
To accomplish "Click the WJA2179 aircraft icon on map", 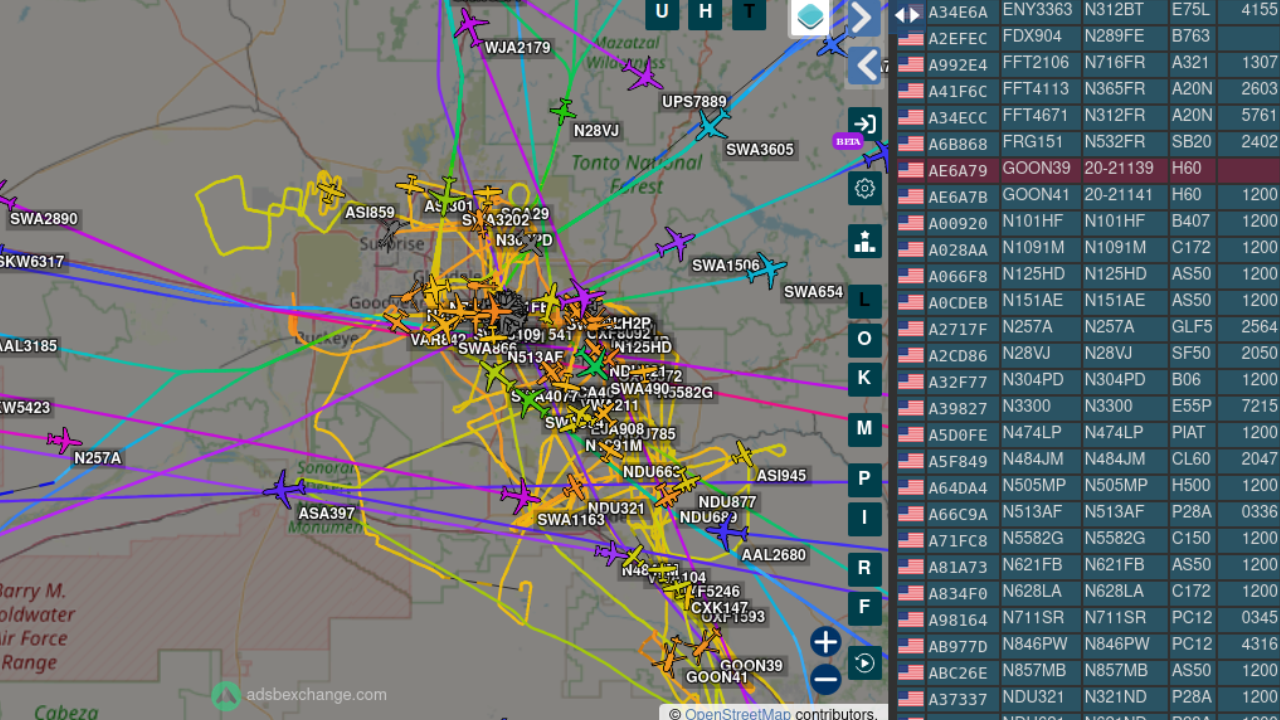I will pyautogui.click(x=471, y=26).
